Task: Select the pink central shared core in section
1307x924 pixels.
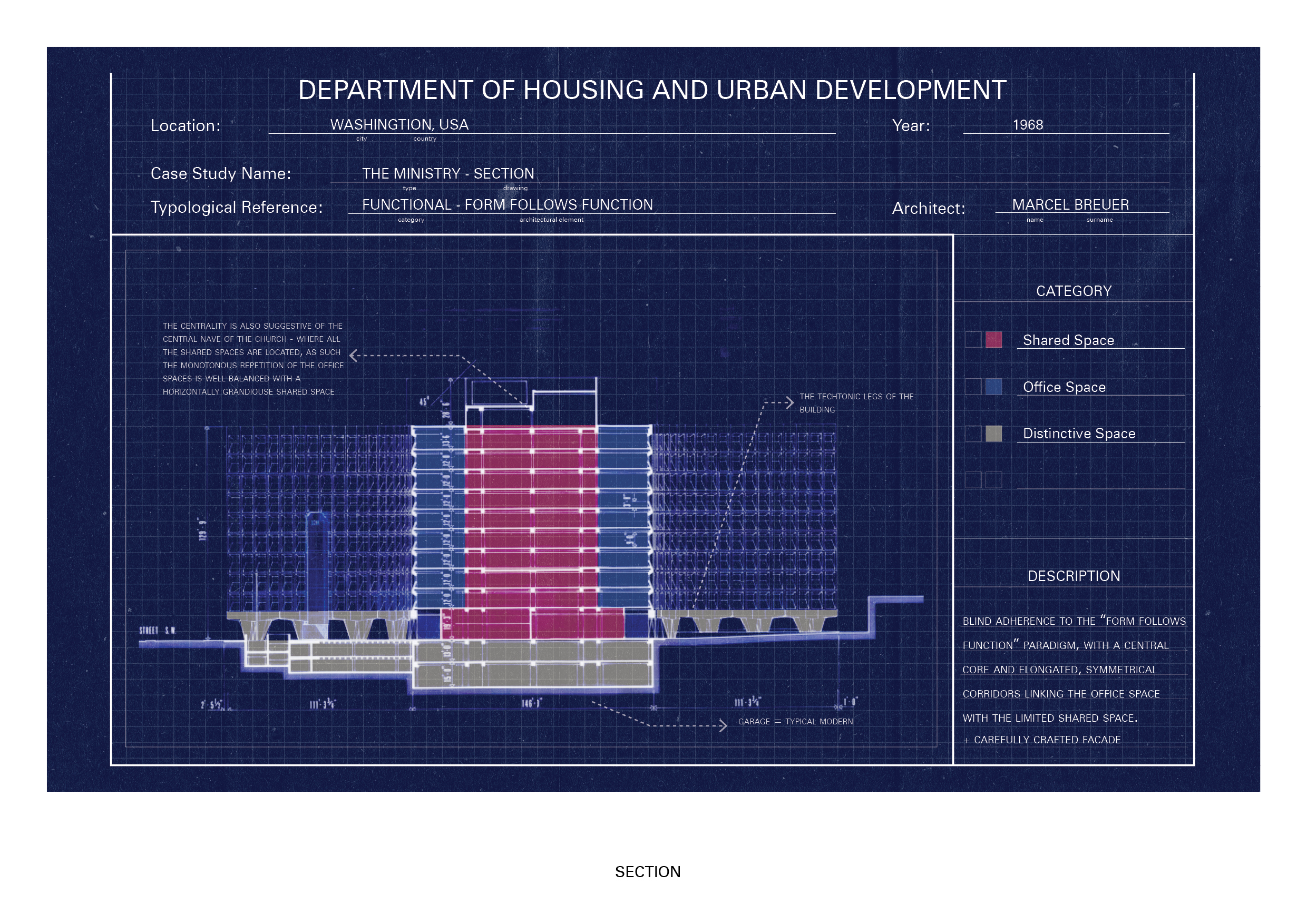Action: pyautogui.click(x=531, y=518)
